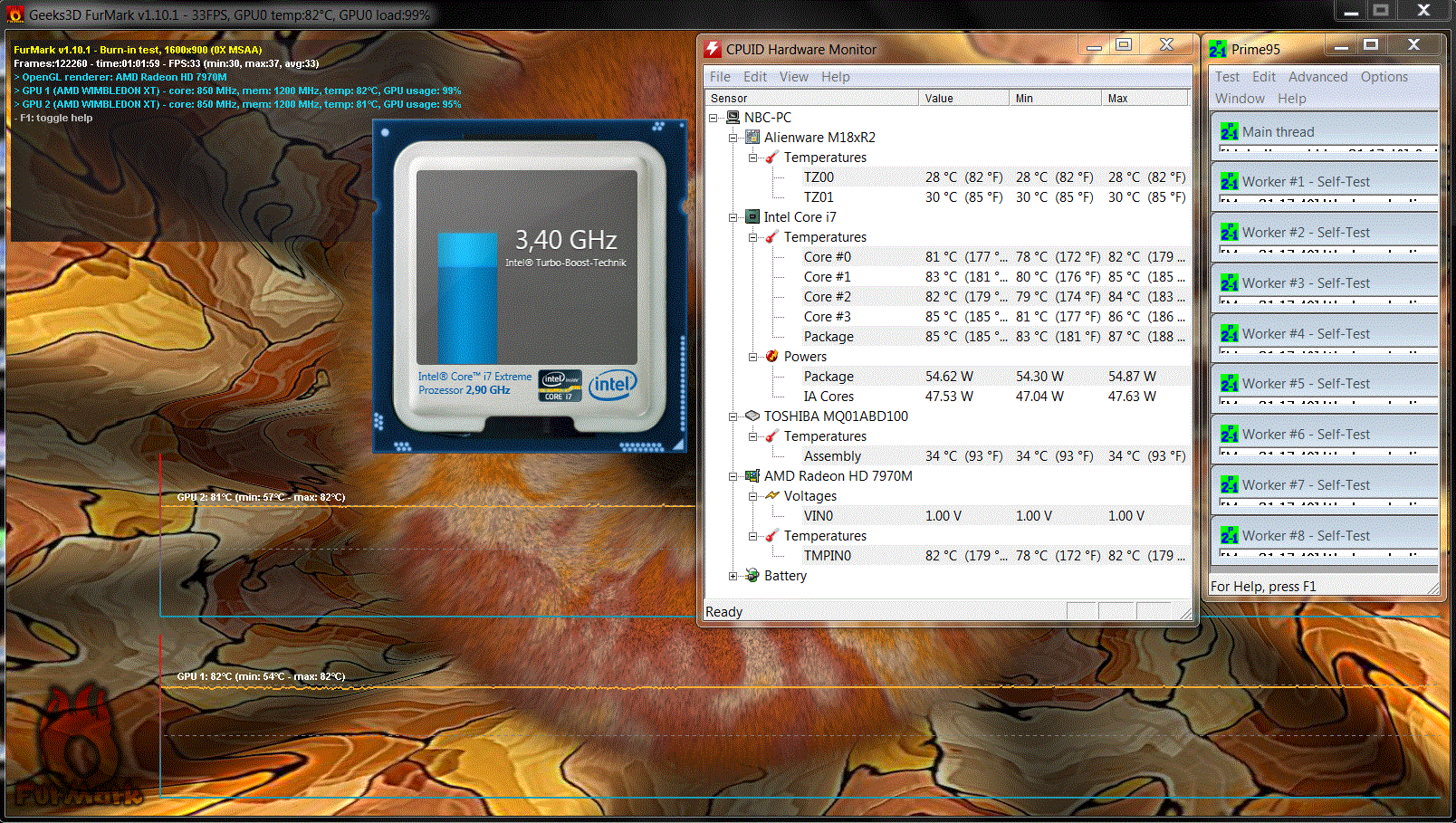1456x823 pixels.
Task: Click the thermometer icon under Intel Core i7
Action: 772,237
